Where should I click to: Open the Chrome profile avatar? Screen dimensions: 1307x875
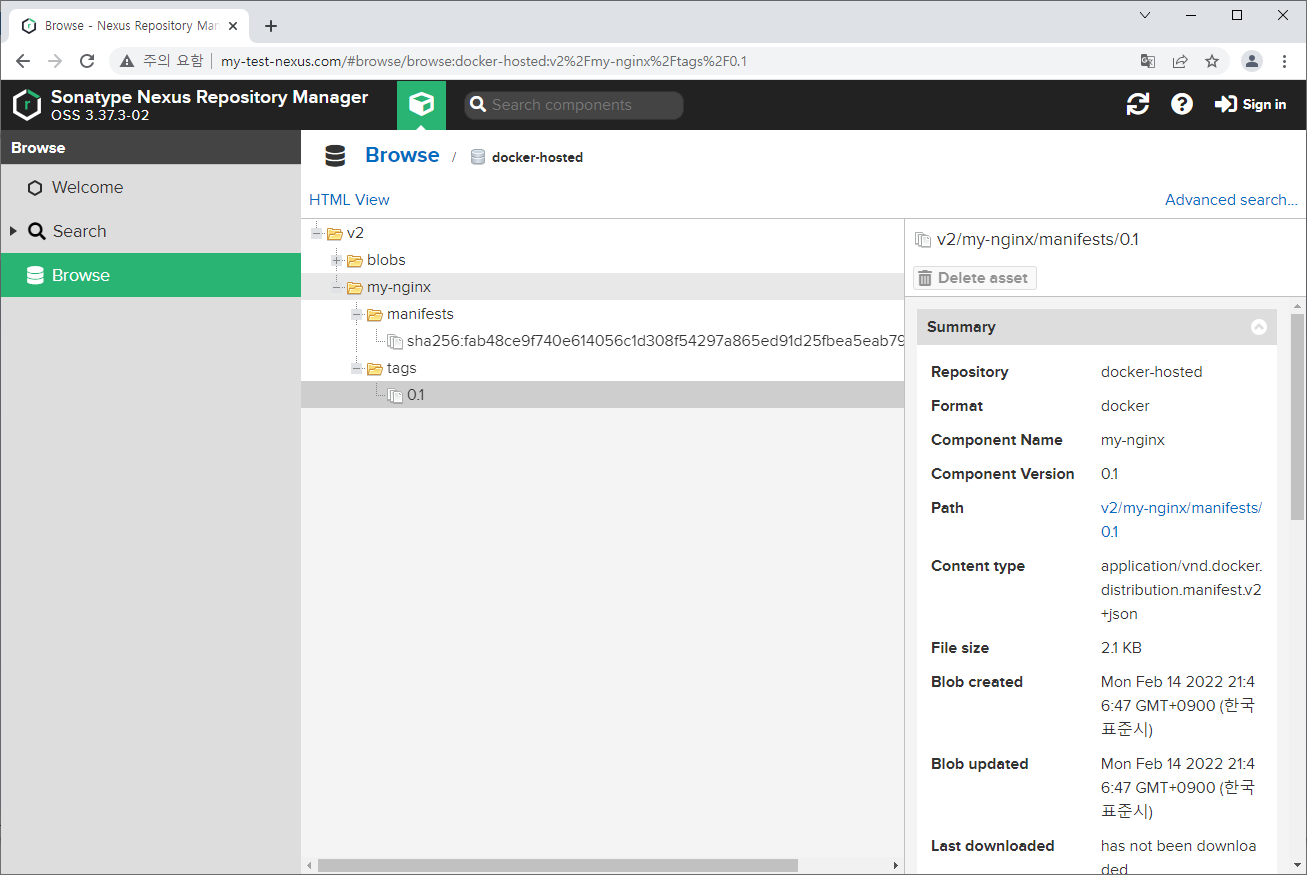[x=1252, y=61]
